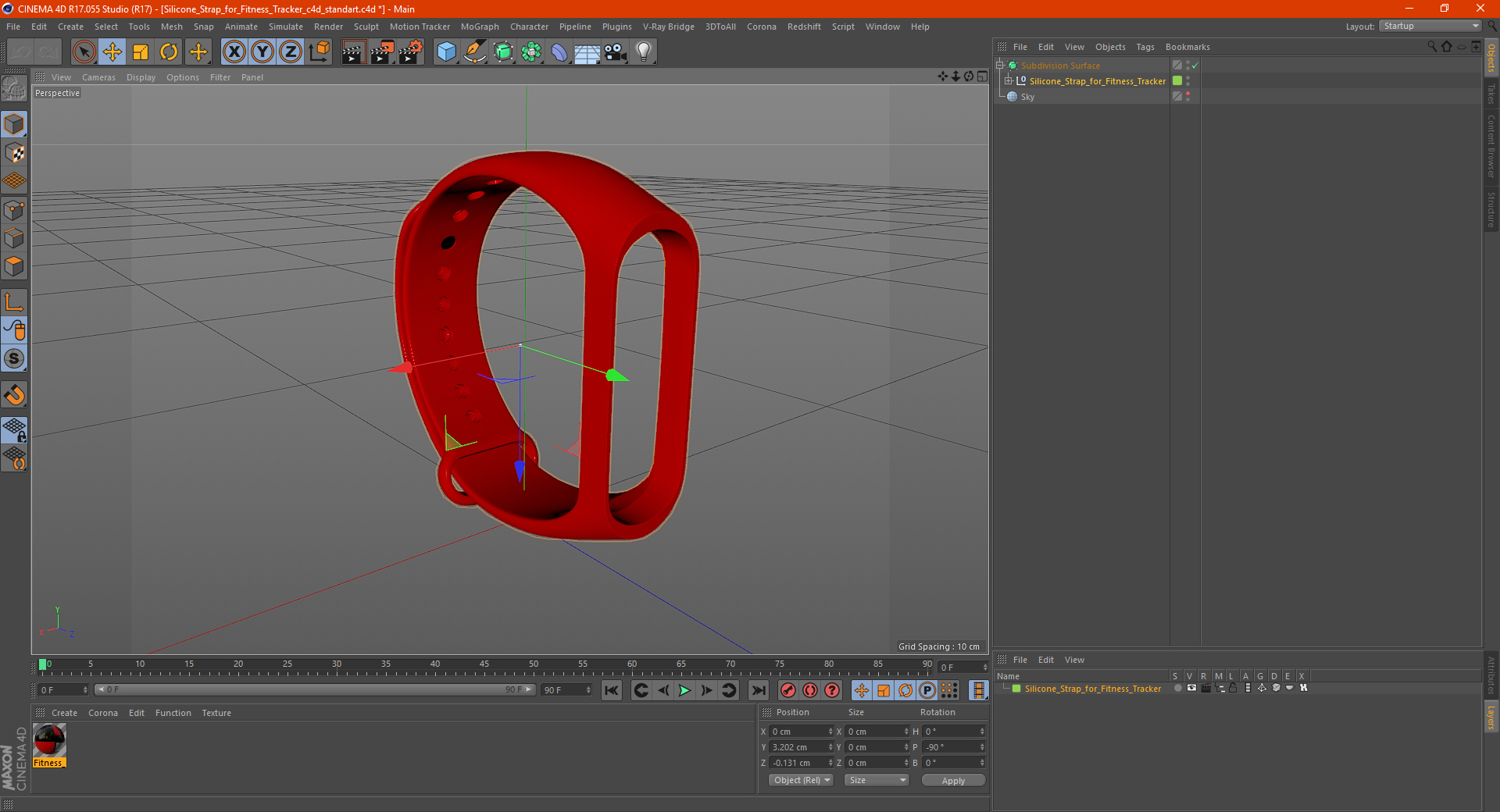This screenshot has width=1500, height=812.
Task: Click the Locked Workplane icon
Action: (x=14, y=430)
